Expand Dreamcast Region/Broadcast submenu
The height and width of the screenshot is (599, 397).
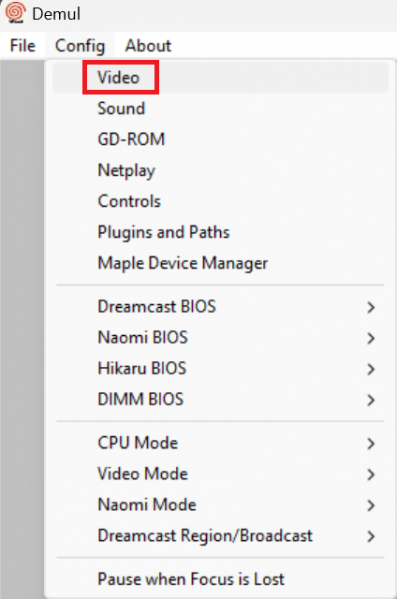(x=220, y=536)
